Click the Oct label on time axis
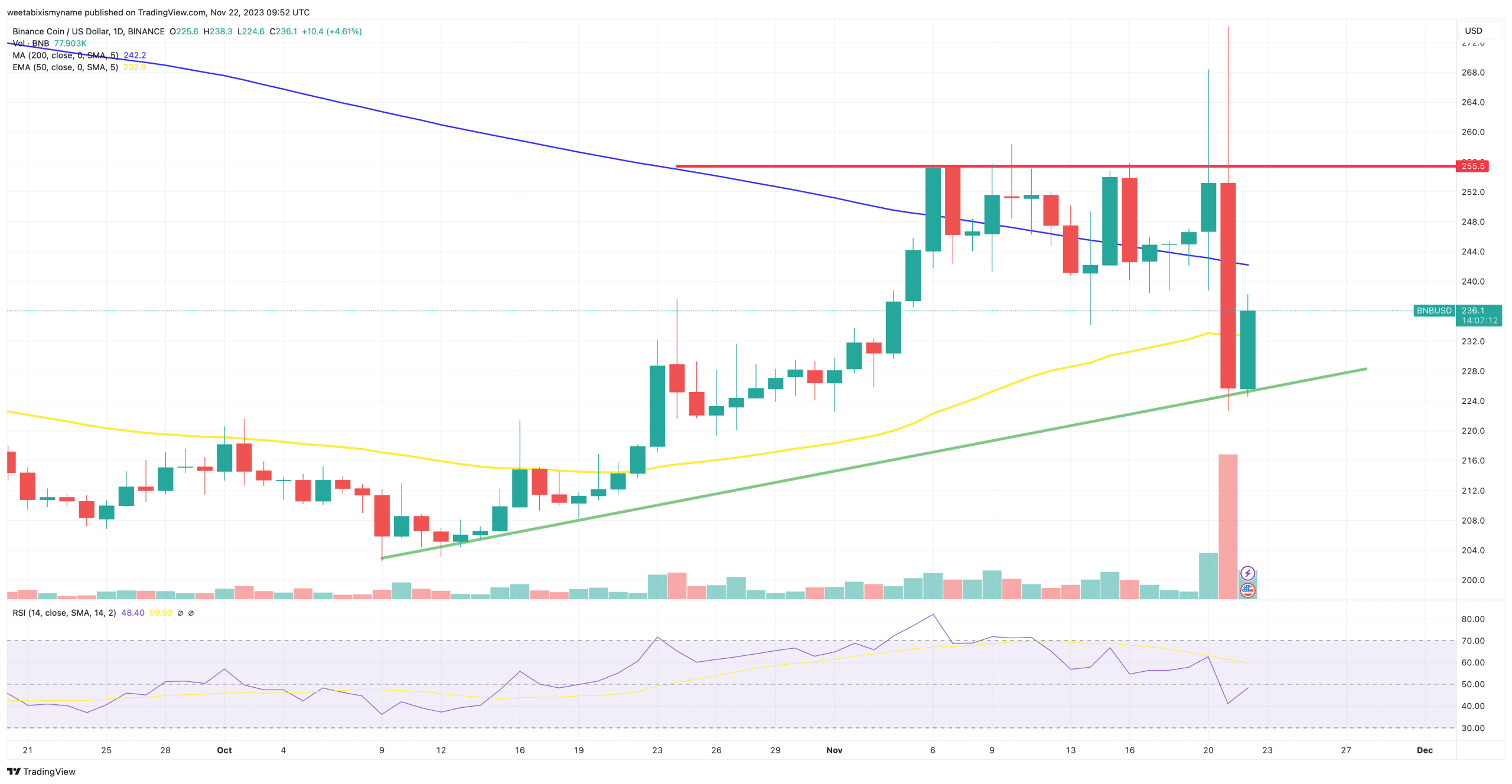The height and width of the screenshot is (784, 1512). [x=224, y=750]
